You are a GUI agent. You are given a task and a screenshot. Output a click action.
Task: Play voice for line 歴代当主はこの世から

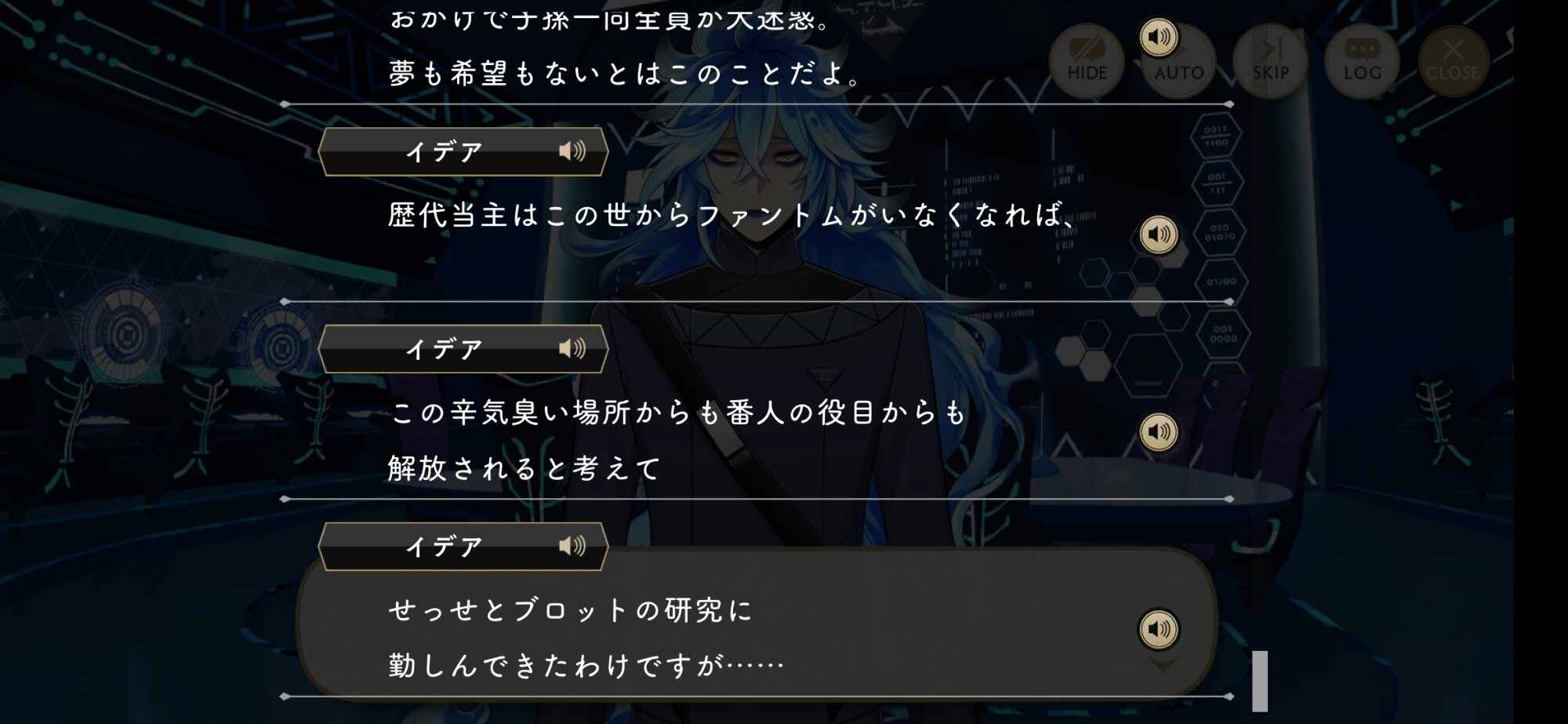click(x=1158, y=234)
